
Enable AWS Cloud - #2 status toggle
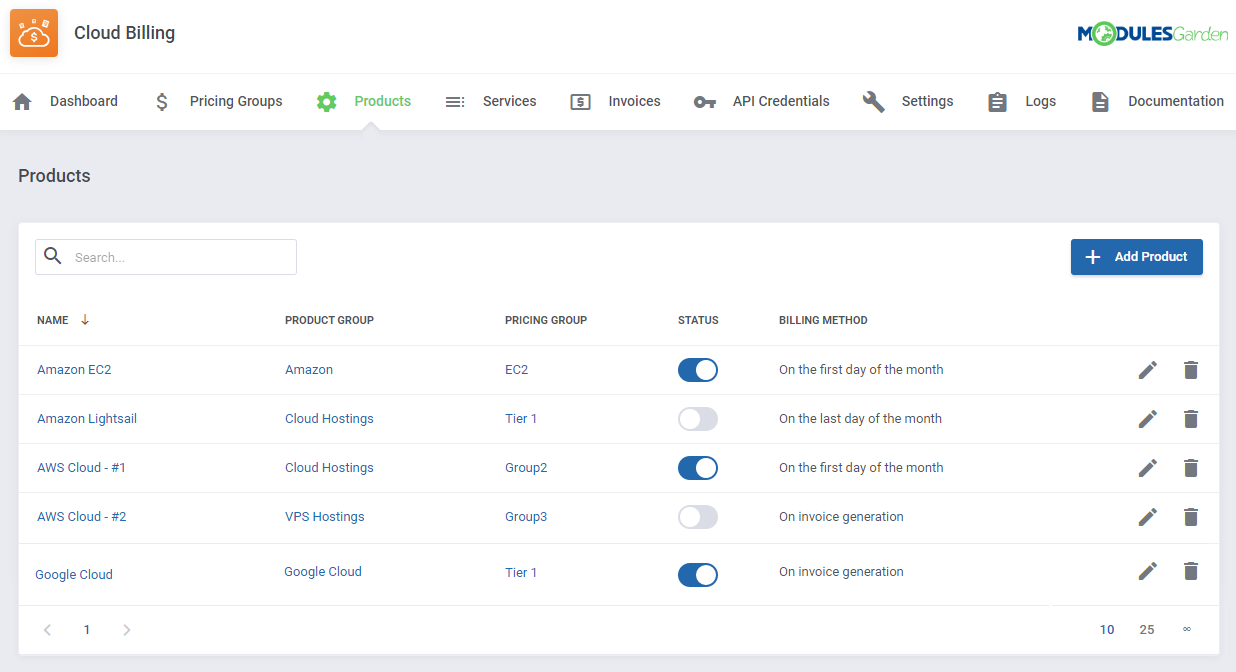698,517
